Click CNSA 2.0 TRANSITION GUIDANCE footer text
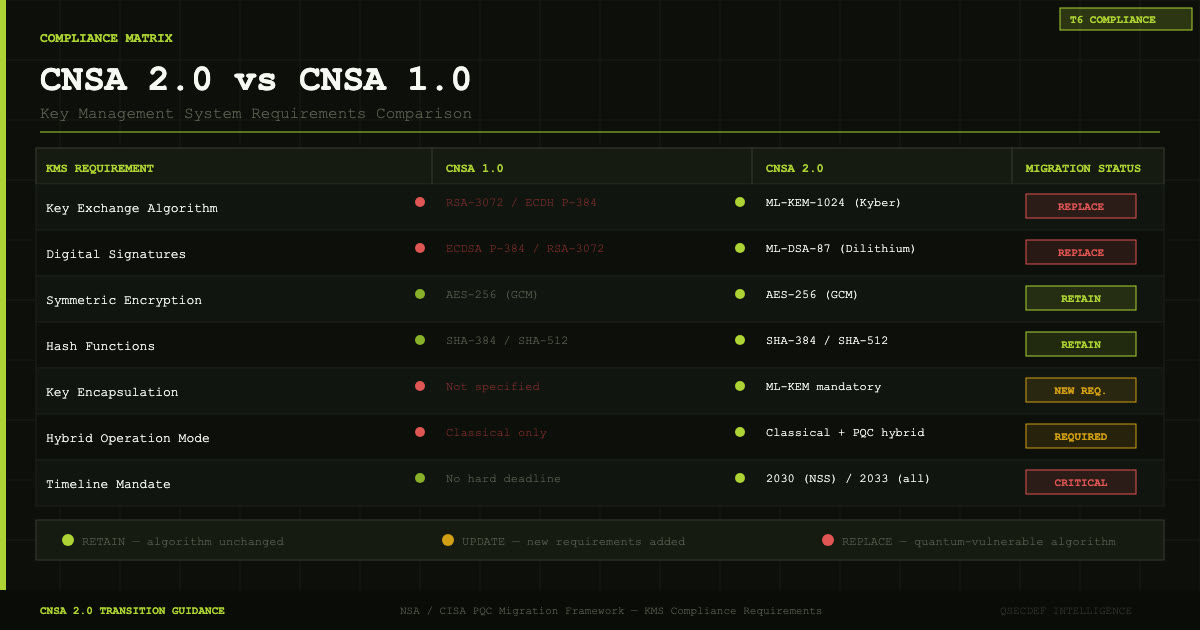This screenshot has width=1200, height=630. point(132,610)
